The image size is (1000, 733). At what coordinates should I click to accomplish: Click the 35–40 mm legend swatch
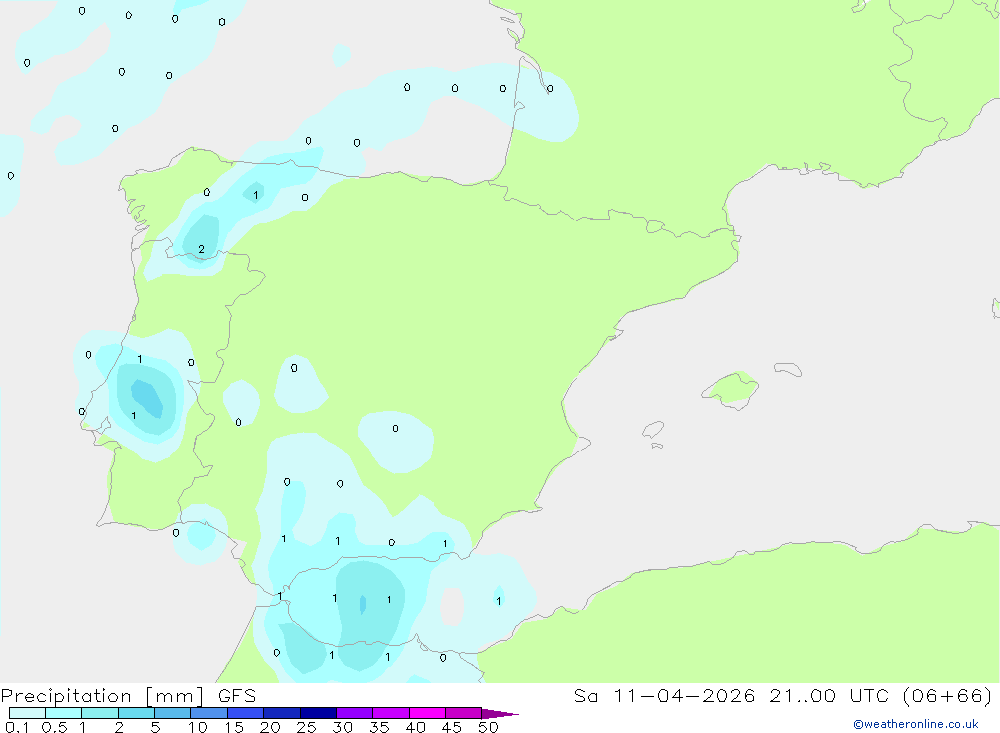[x=391, y=713]
